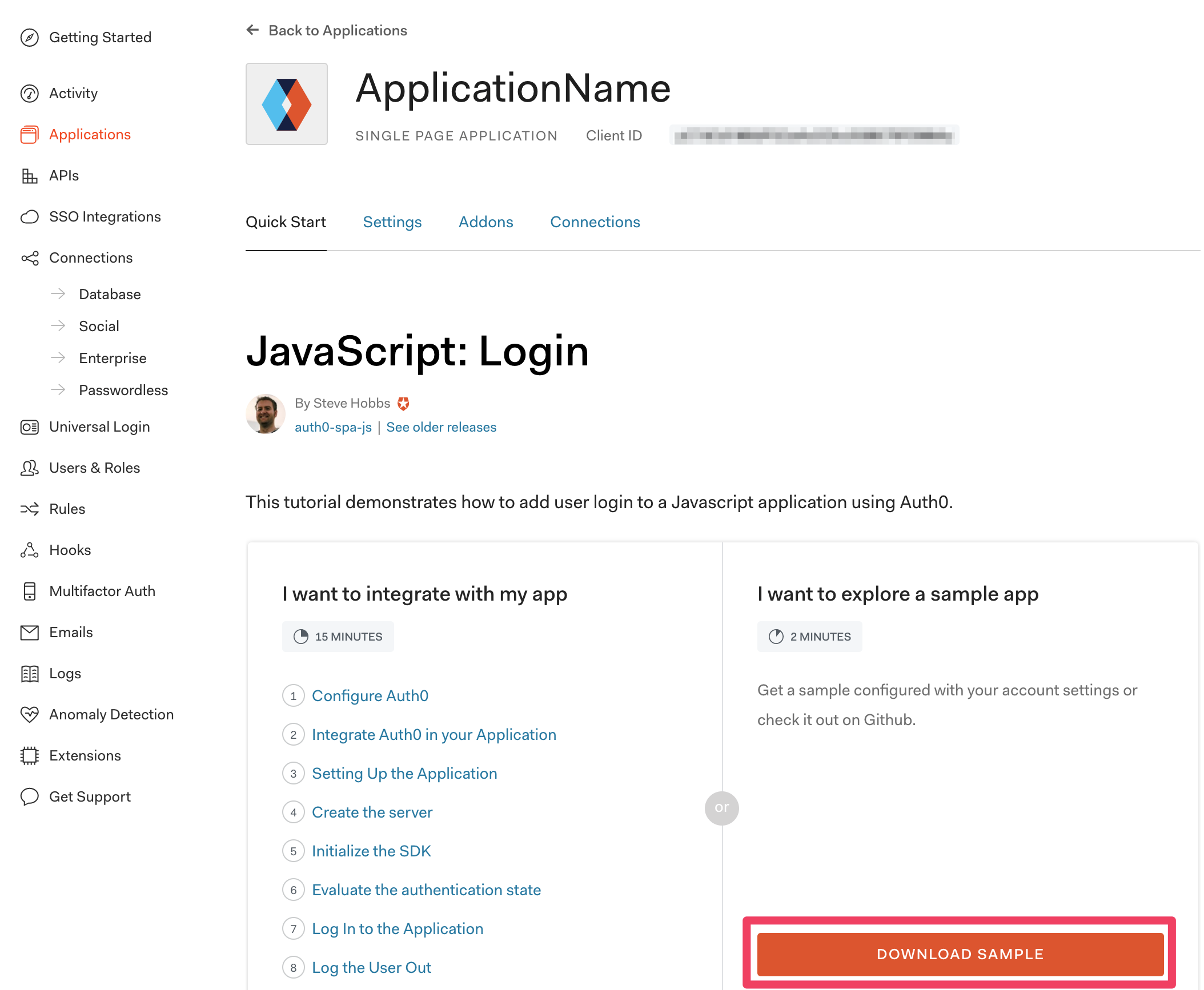
Task: Click Steve Hobbs author avatar
Action: point(266,414)
